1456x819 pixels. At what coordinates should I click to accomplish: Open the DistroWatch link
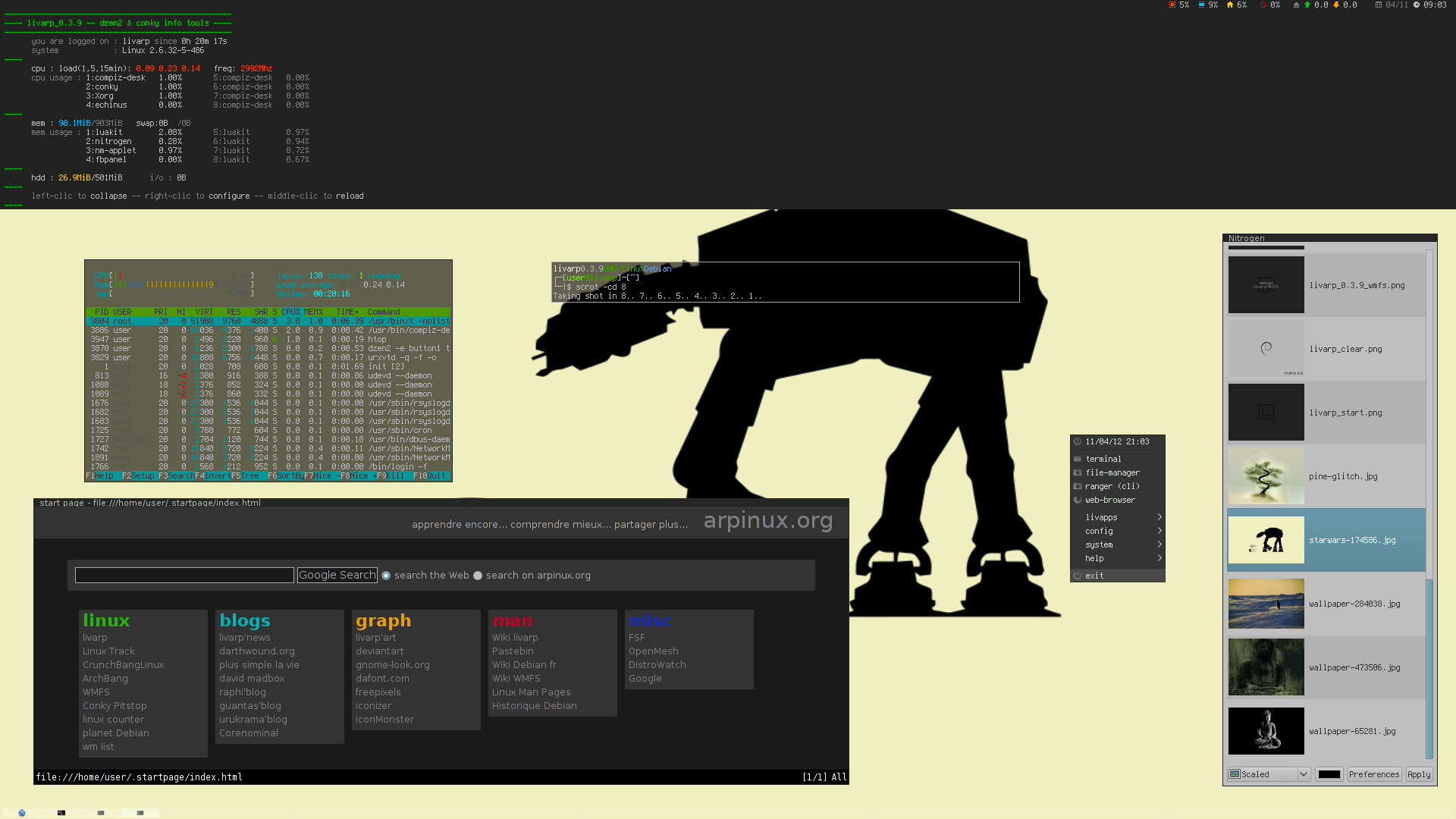tap(657, 665)
